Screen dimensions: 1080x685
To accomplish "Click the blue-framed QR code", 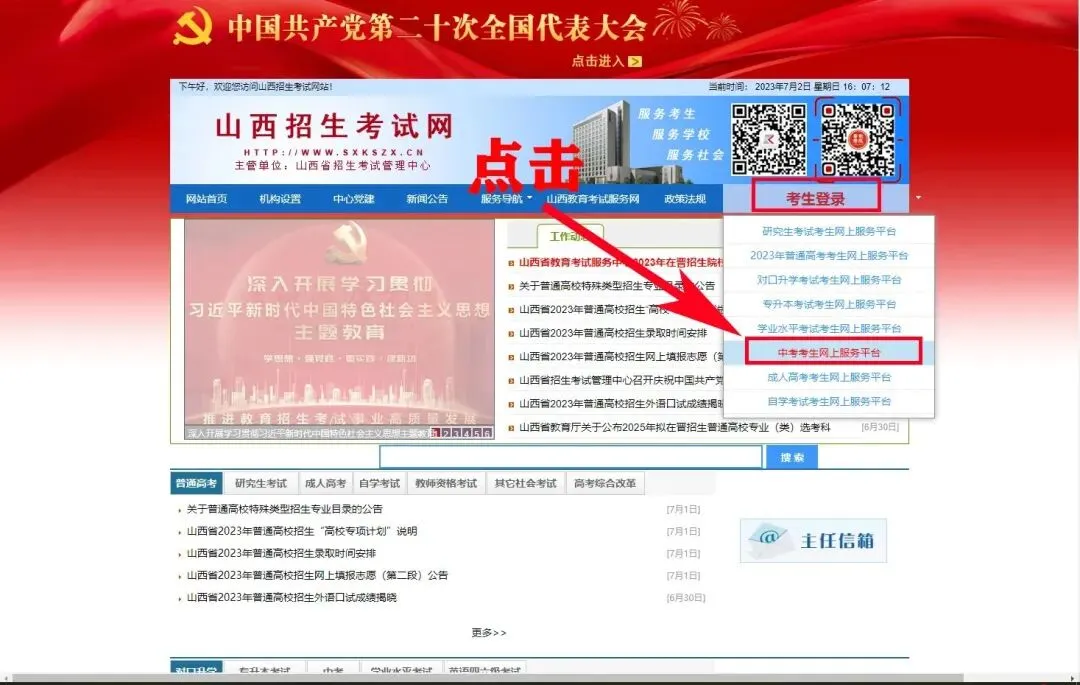I will tap(858, 139).
